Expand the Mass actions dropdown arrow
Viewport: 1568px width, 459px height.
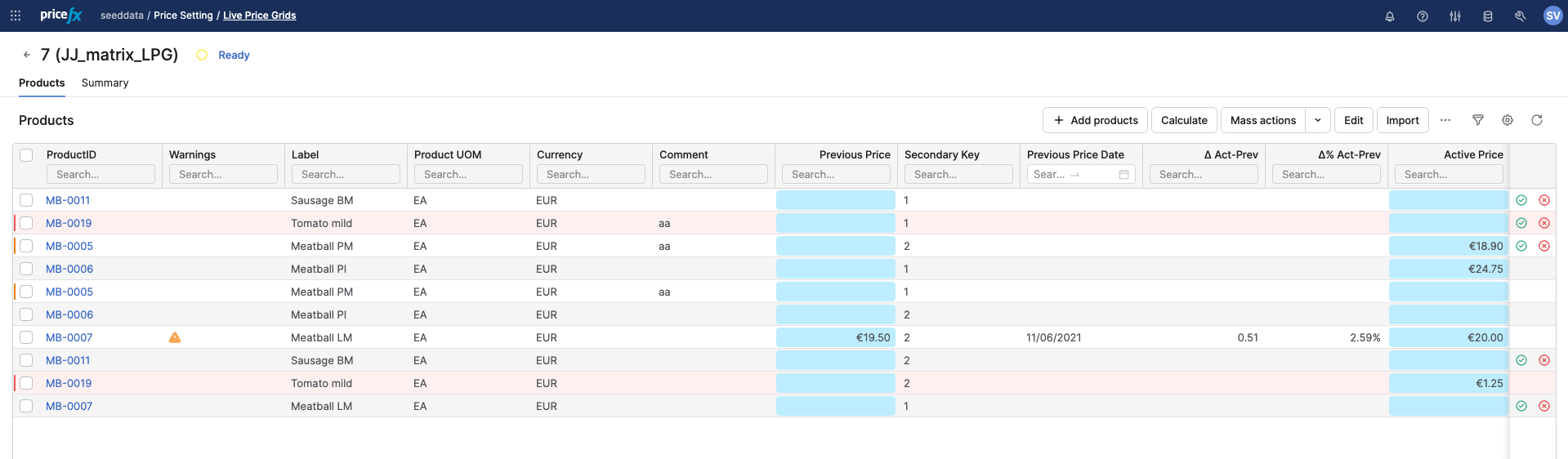1317,120
